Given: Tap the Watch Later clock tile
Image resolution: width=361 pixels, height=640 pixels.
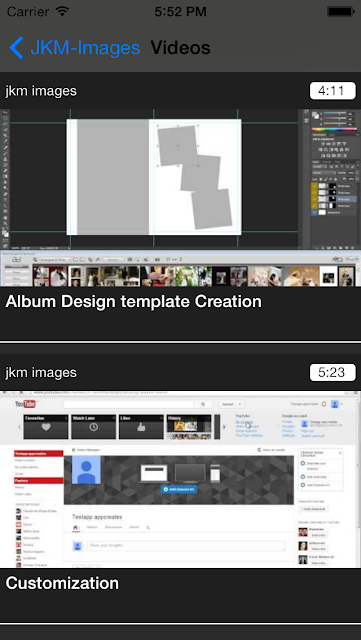Looking at the screenshot, I should coord(94,427).
